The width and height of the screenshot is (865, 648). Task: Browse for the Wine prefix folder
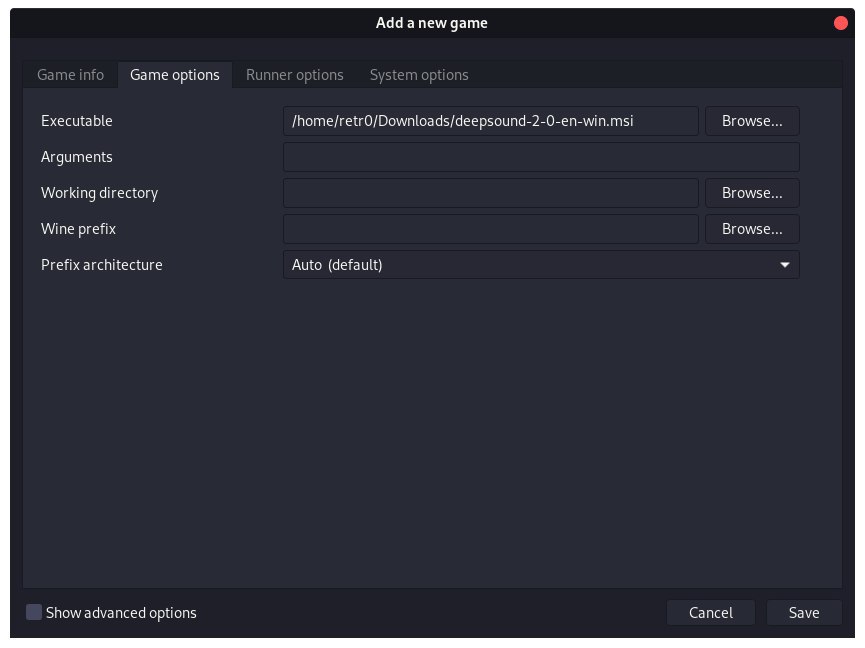(x=752, y=229)
